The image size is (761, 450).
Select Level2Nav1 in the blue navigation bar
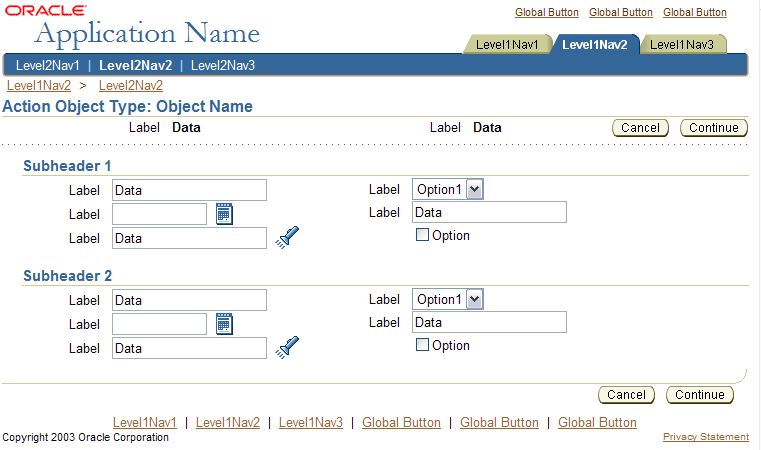click(48, 66)
